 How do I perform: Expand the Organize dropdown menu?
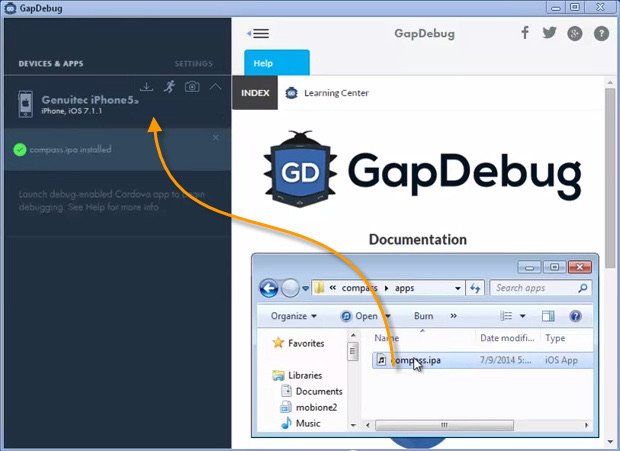[x=293, y=316]
